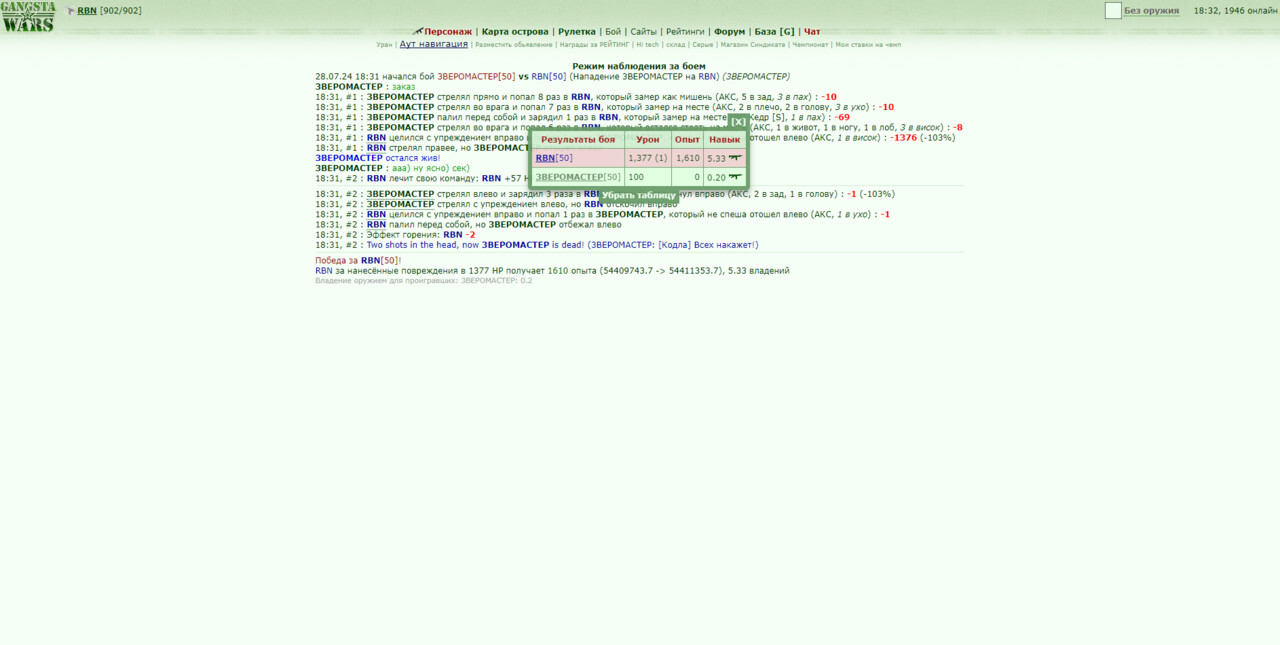Screen dimensions: 1280x645
Task: Click the -1376 damage value
Action: pyautogui.click(x=904, y=137)
